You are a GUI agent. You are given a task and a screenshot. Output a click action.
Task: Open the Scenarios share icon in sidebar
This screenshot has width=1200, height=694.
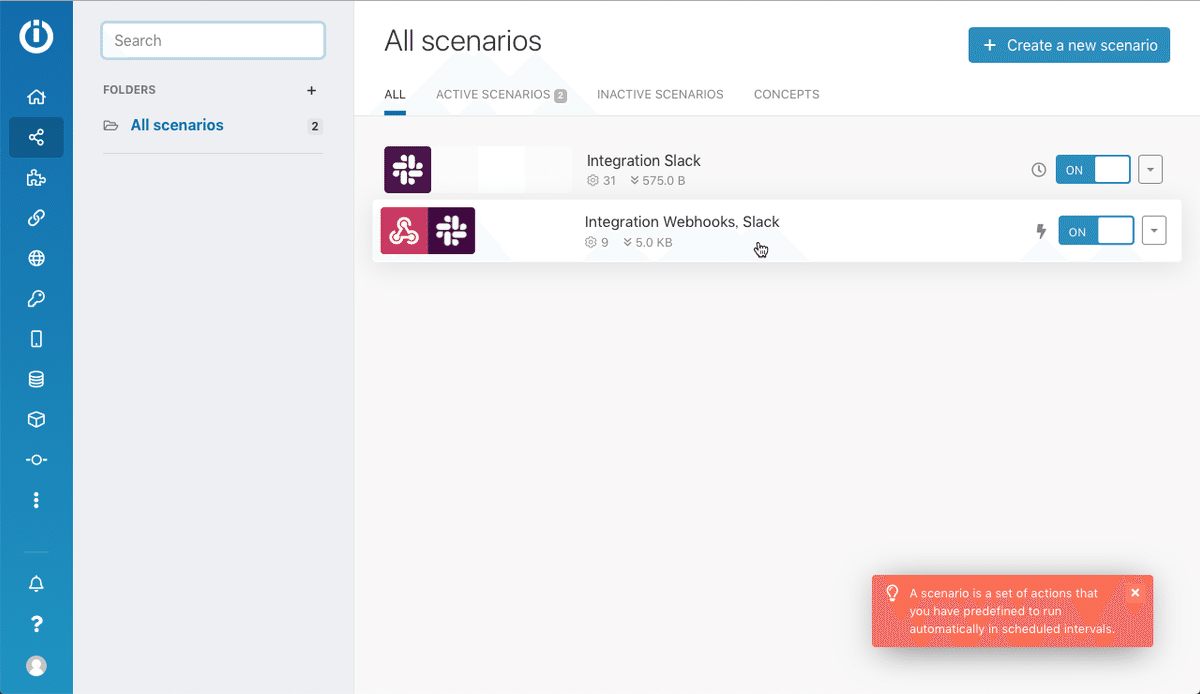(x=36, y=138)
